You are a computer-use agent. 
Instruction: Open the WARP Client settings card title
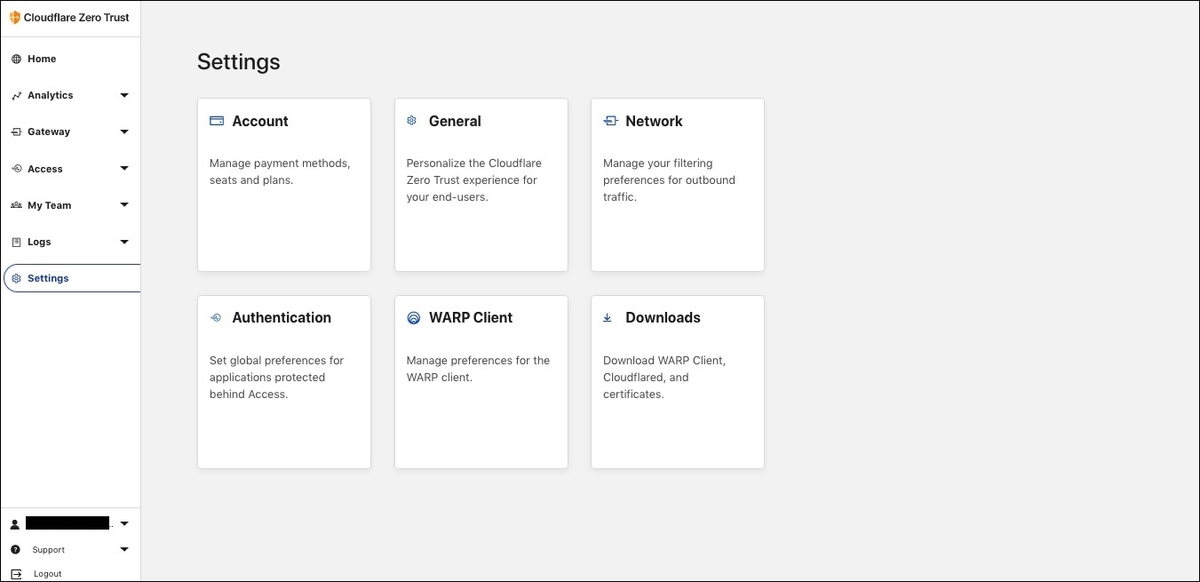point(470,318)
